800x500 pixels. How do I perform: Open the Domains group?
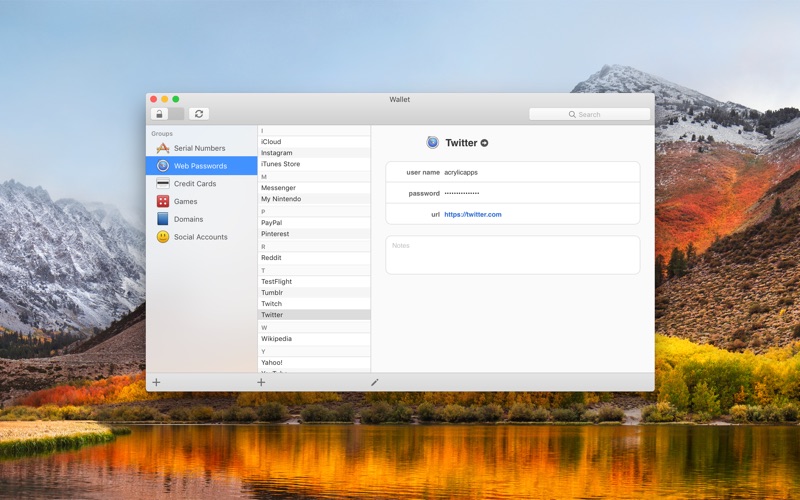202,219
